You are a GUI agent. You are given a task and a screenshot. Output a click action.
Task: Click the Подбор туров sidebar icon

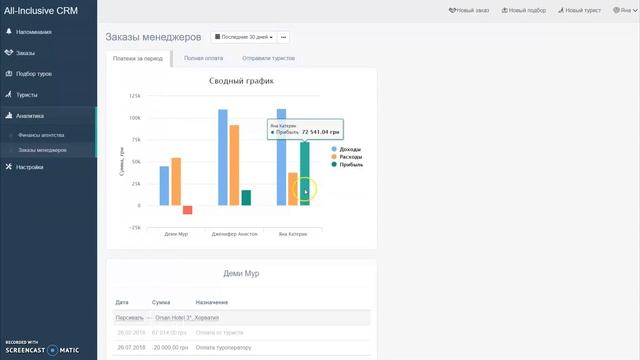click(9, 73)
